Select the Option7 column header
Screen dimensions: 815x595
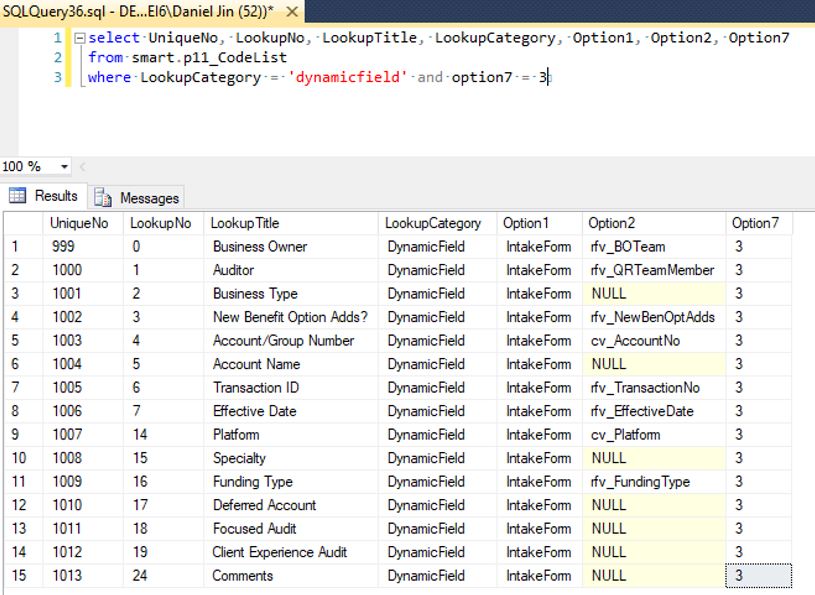[759, 223]
